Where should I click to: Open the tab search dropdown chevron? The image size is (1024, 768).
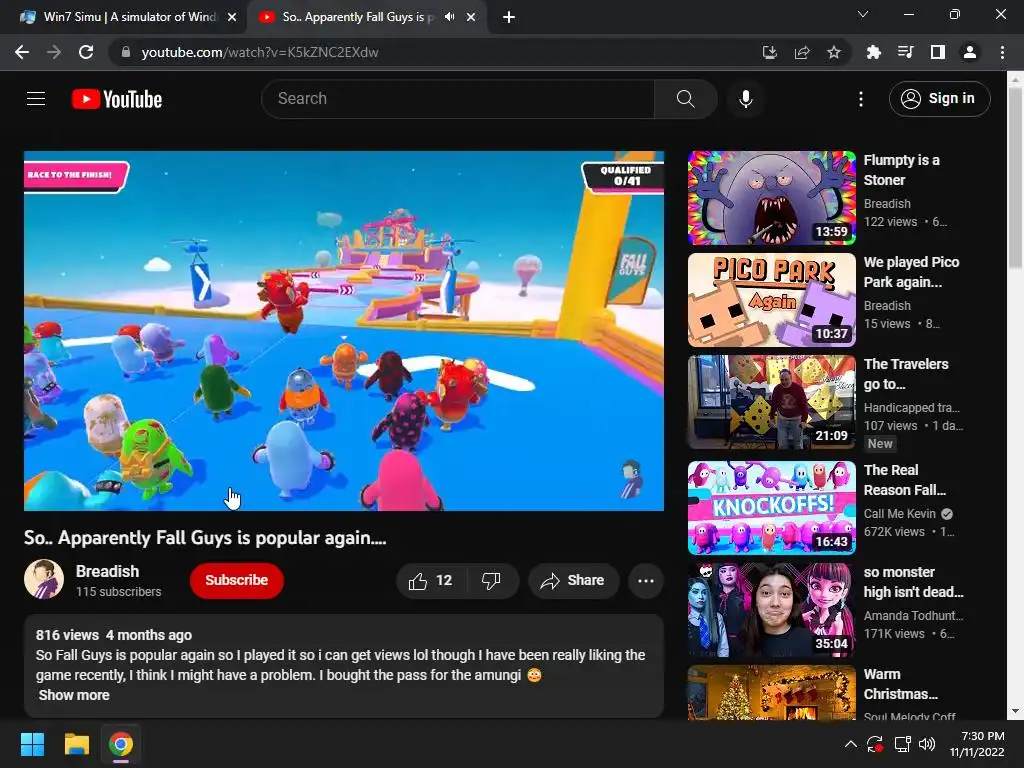(863, 14)
